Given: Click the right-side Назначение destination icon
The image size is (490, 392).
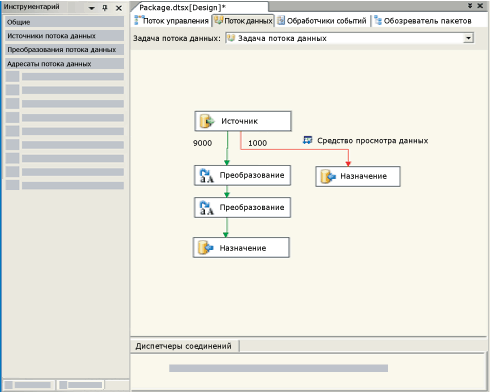Looking at the screenshot, I should point(328,176).
